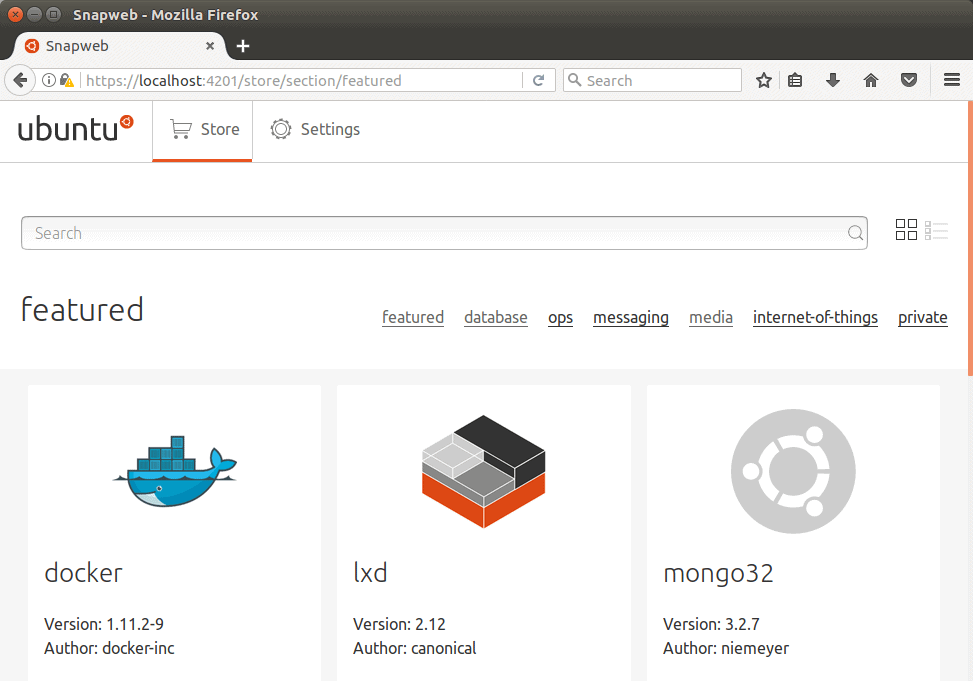Click the 'Author: niemeyer' text
Image resolution: width=973 pixels, height=681 pixels.
coord(726,649)
